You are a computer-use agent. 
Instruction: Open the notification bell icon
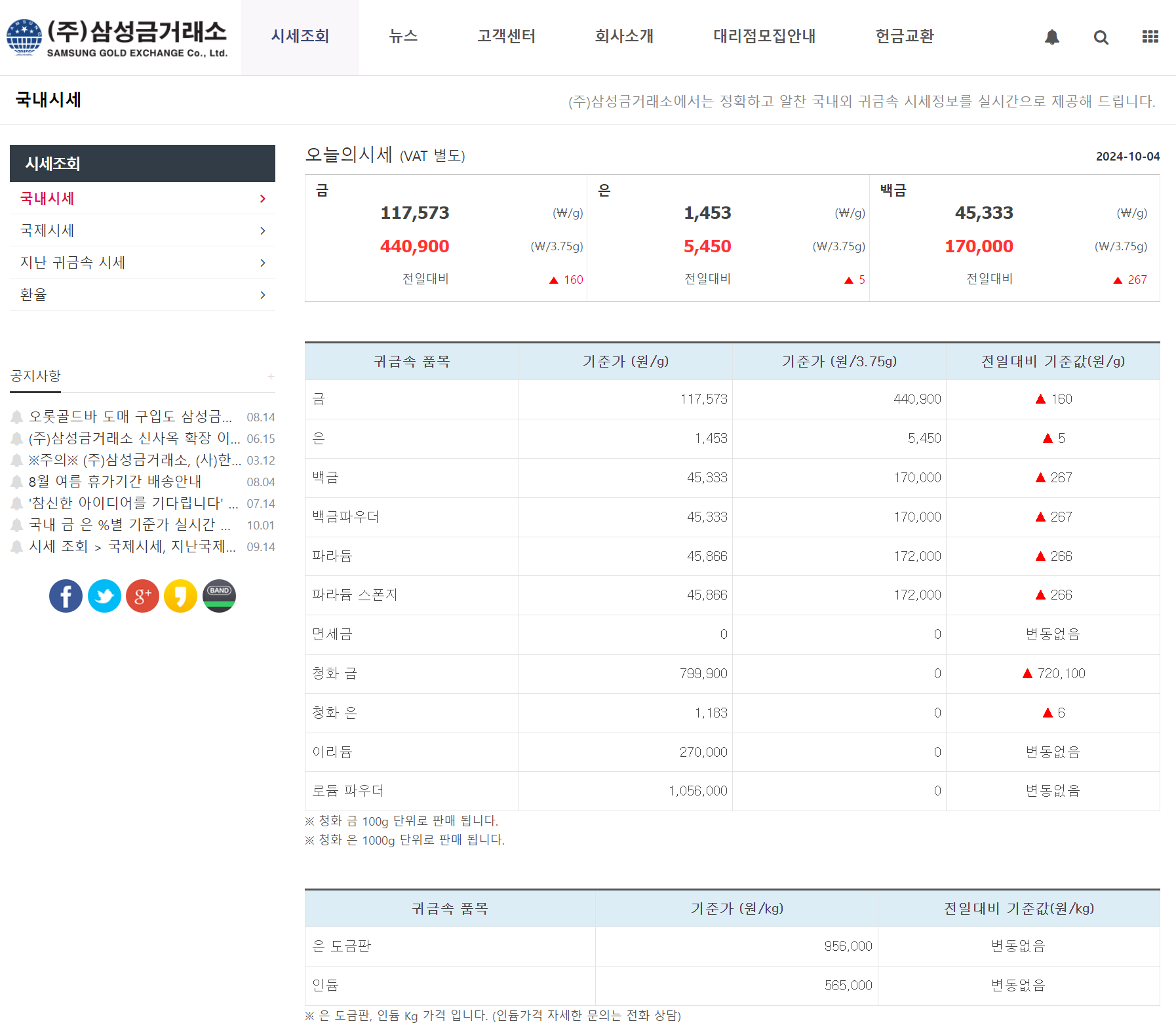pos(1053,37)
